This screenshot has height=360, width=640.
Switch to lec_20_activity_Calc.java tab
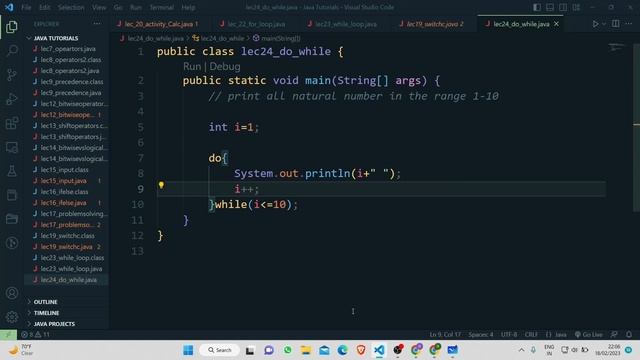point(161,24)
